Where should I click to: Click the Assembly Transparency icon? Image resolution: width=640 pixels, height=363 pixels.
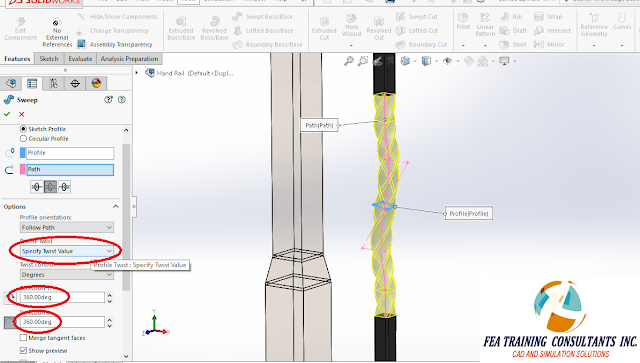[x=82, y=44]
